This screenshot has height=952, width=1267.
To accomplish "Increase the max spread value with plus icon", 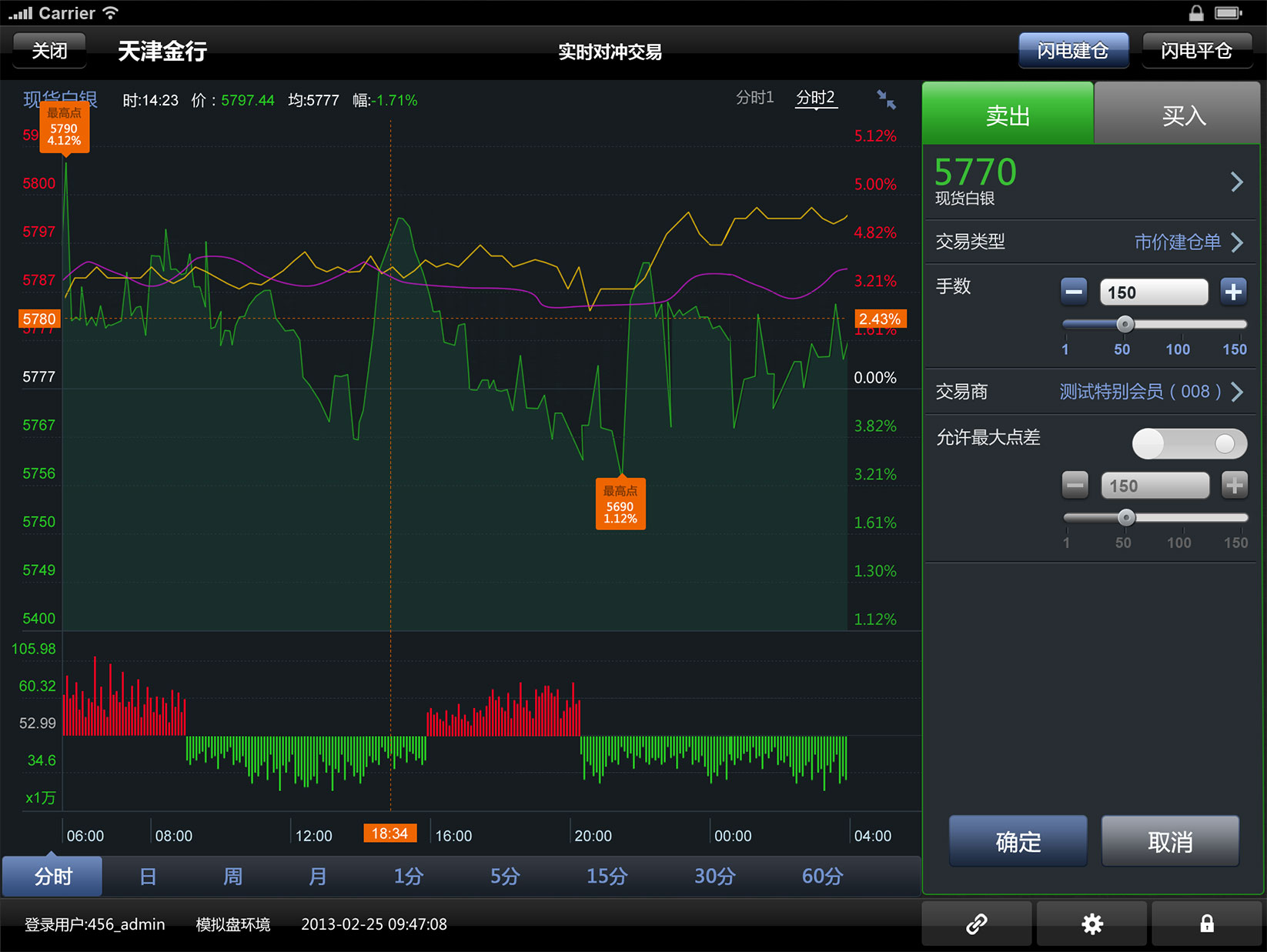I will (1234, 485).
